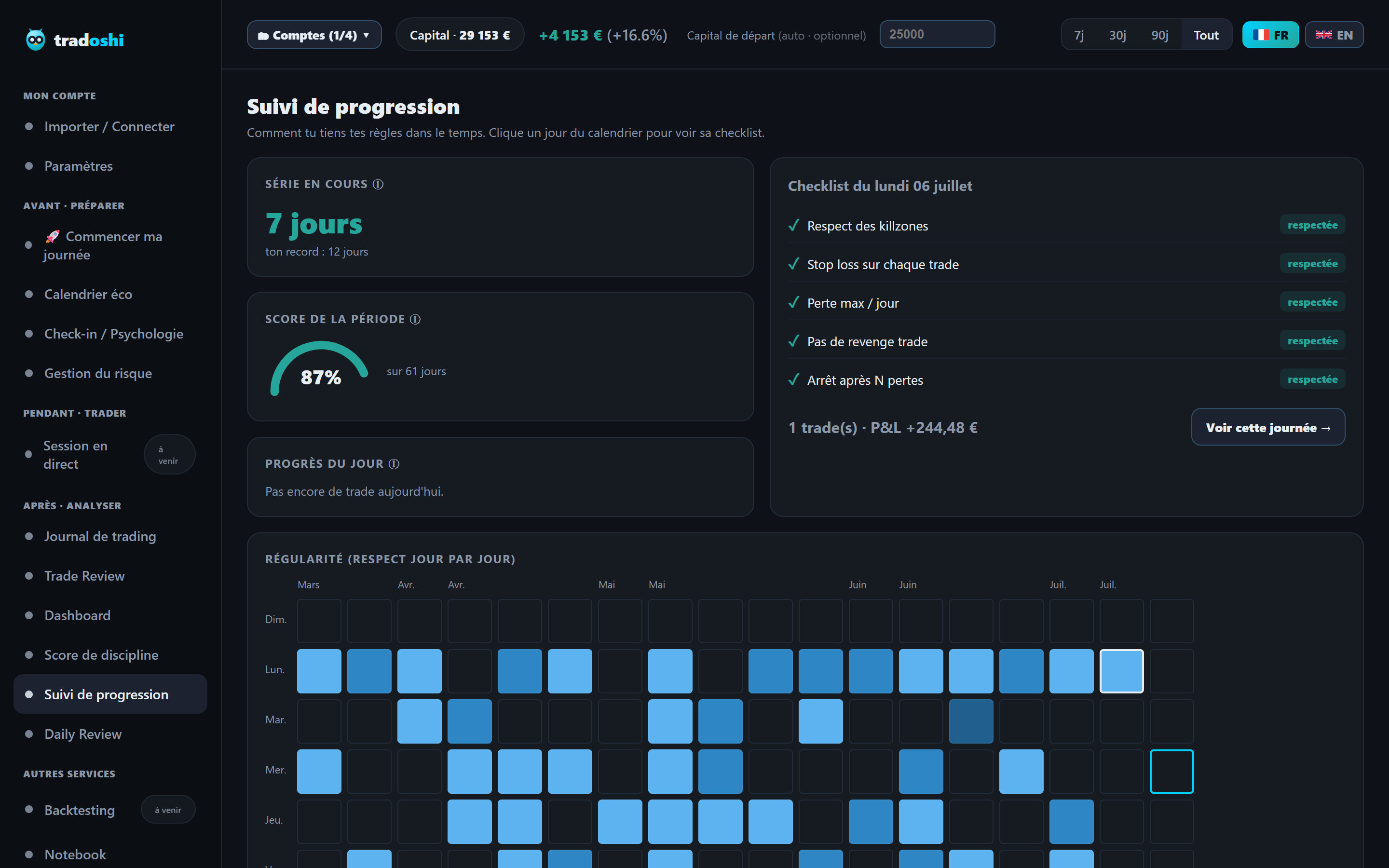
Task: Click the Capital de départ input field
Action: (937, 34)
